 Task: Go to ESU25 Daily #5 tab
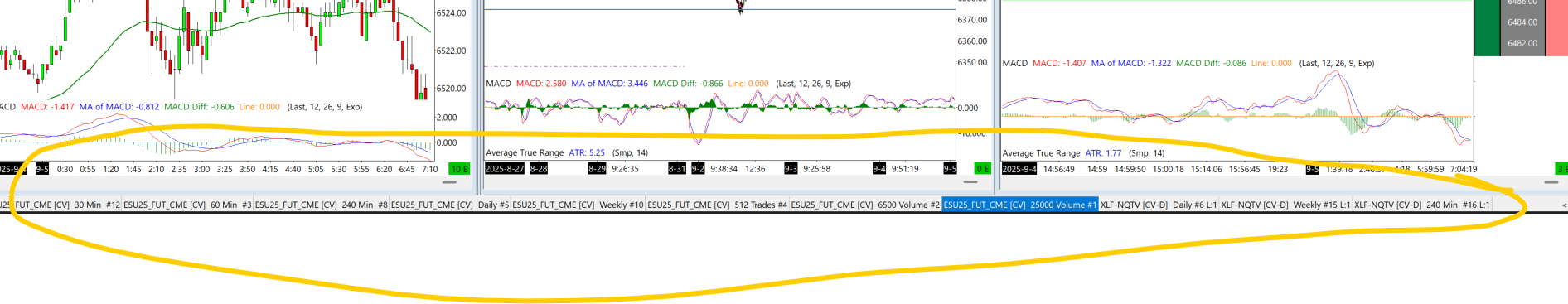pyautogui.click(x=450, y=205)
